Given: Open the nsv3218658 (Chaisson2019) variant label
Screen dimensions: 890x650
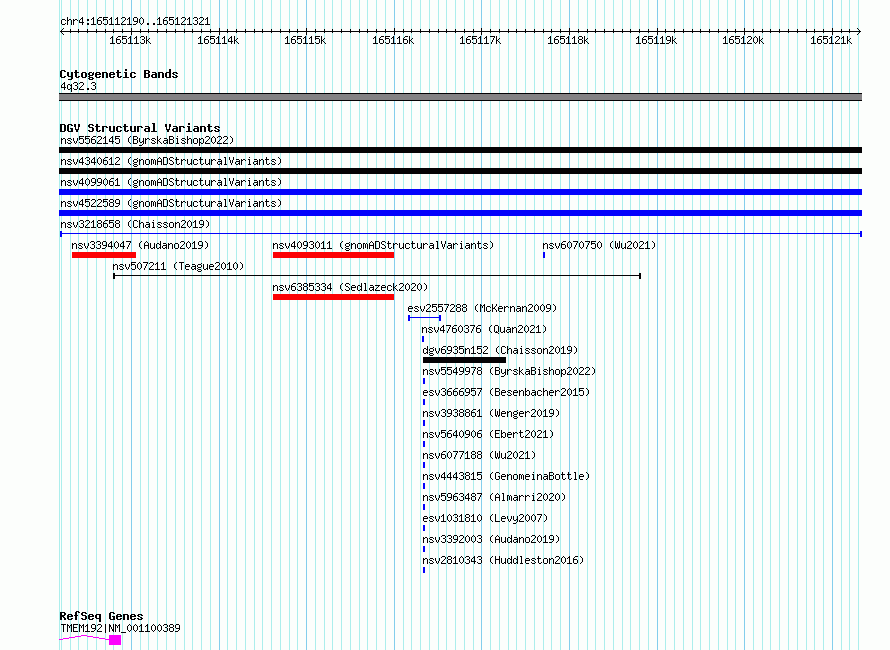Looking at the screenshot, I should tap(135, 224).
